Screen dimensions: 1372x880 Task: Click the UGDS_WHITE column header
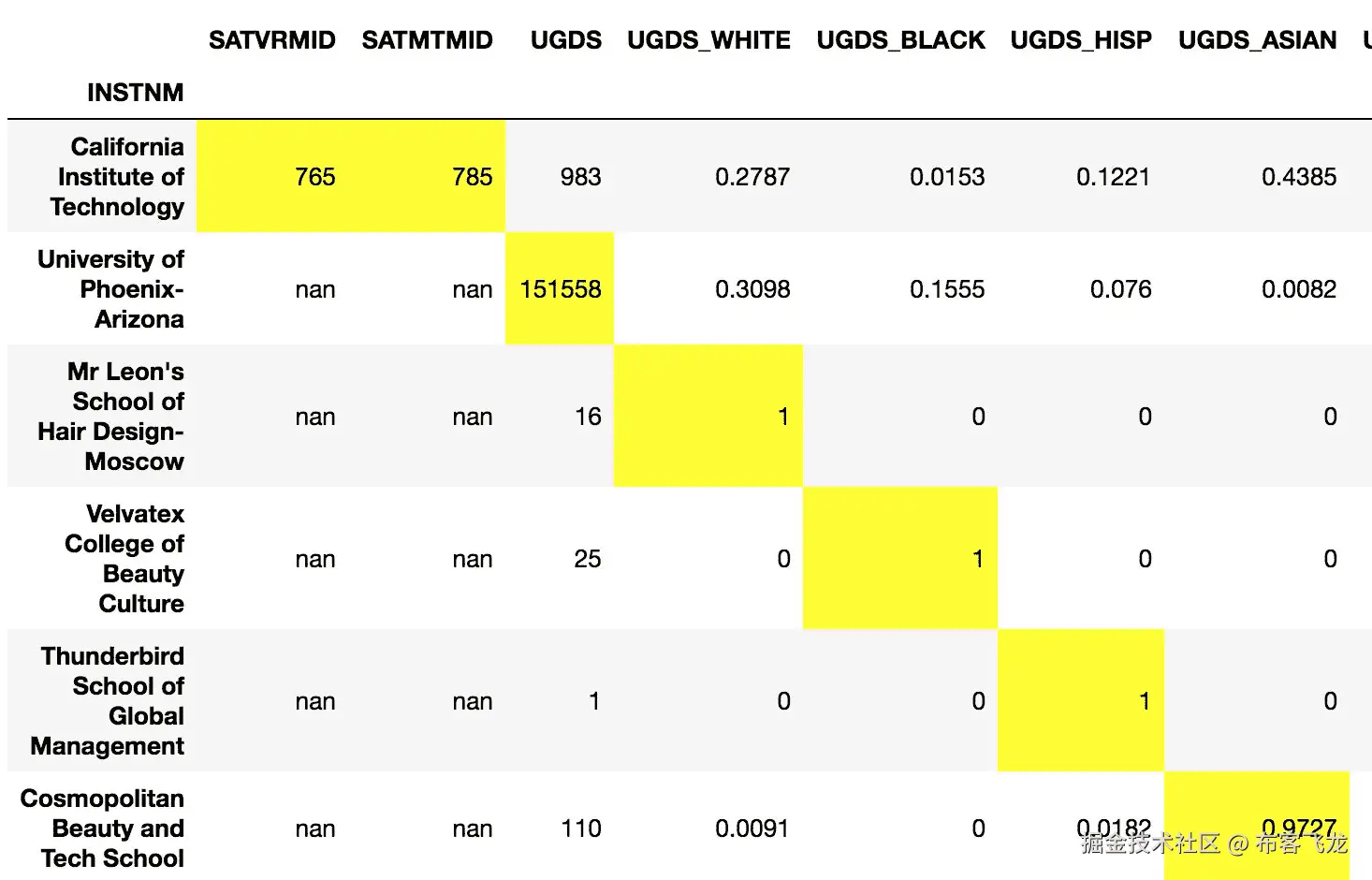click(708, 40)
